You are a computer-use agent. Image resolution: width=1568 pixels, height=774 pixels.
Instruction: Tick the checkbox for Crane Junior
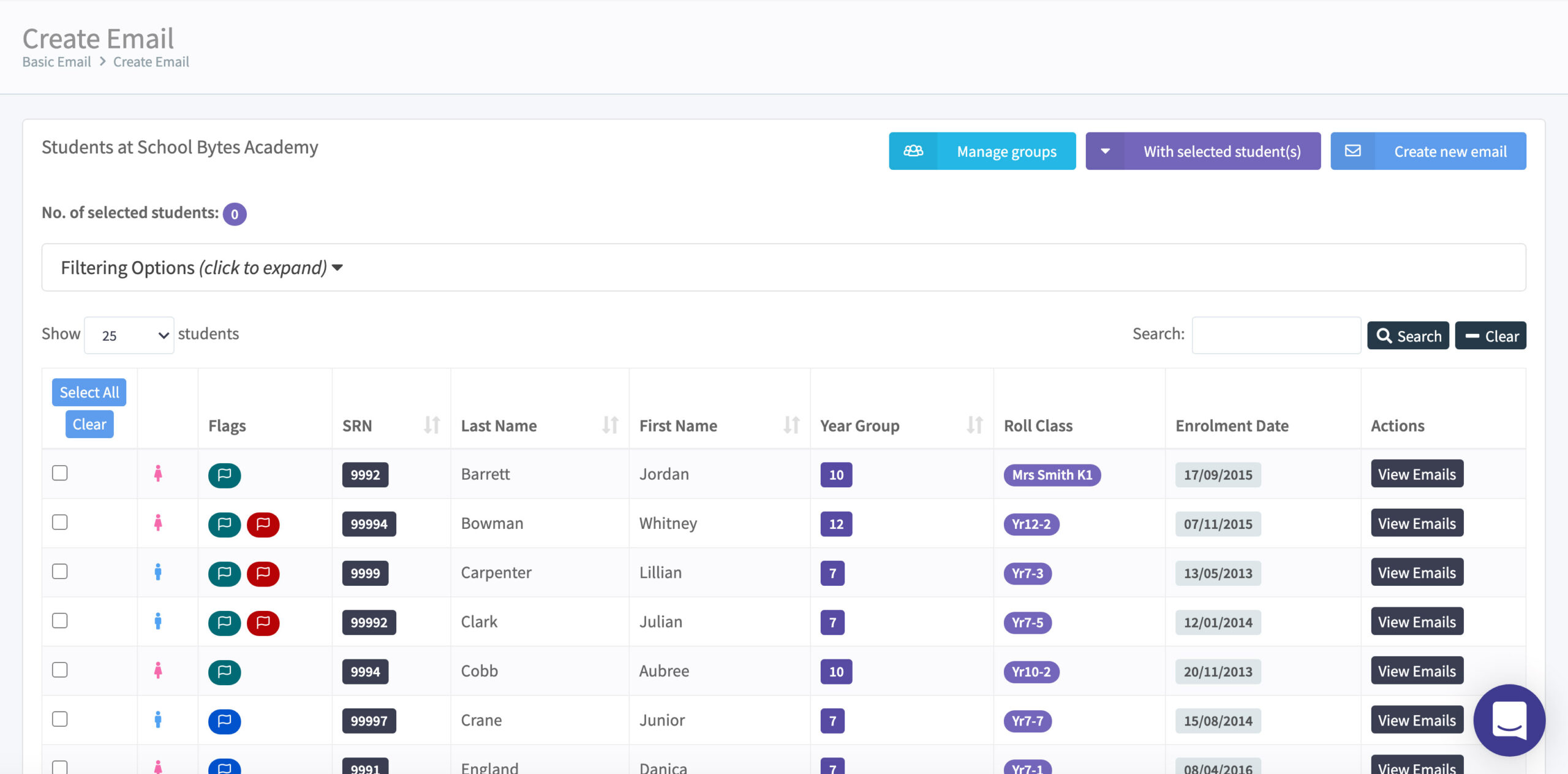pos(59,719)
